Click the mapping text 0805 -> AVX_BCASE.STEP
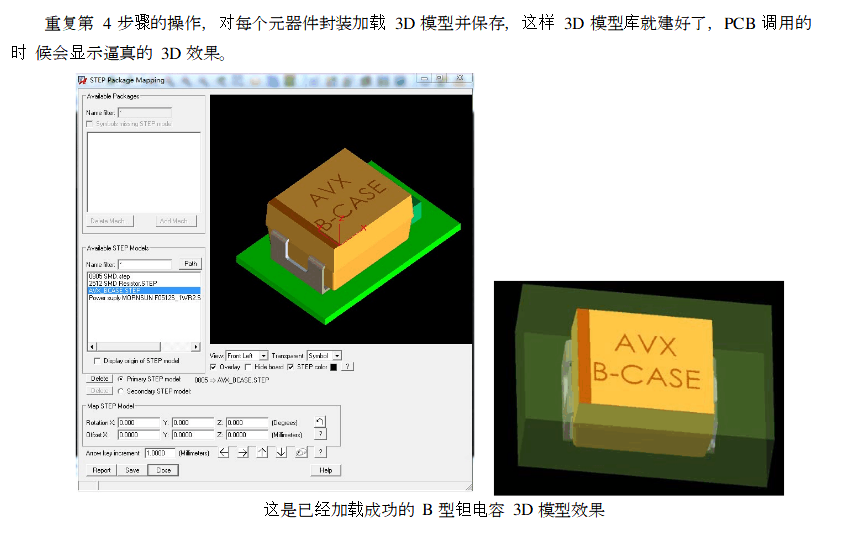The height and width of the screenshot is (543, 857). pos(232,379)
